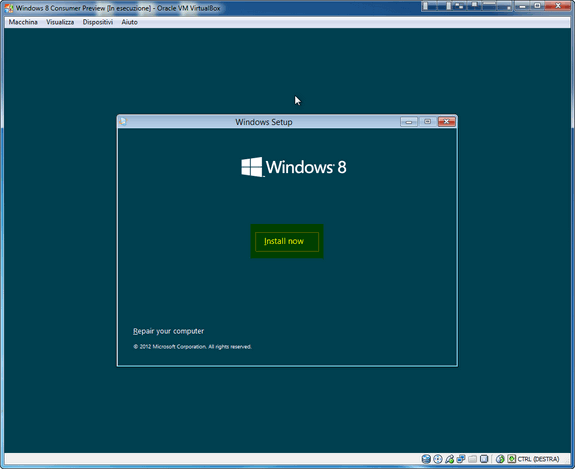This screenshot has width=575, height=469.
Task: Toggle the mouse integration status icon
Action: click(x=500, y=459)
